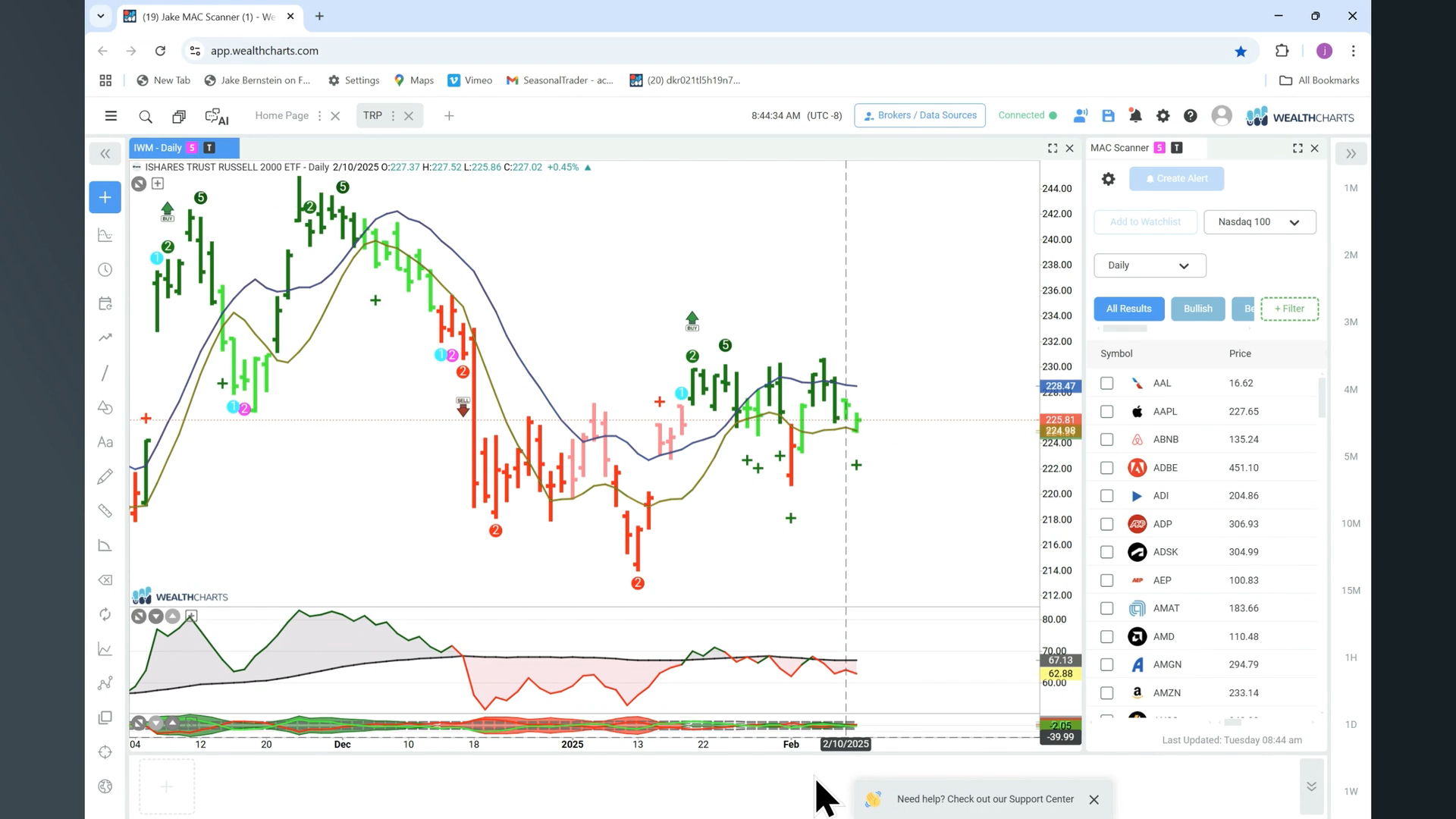The height and width of the screenshot is (819, 1456).
Task: Click the layouts windows icon
Action: (179, 116)
